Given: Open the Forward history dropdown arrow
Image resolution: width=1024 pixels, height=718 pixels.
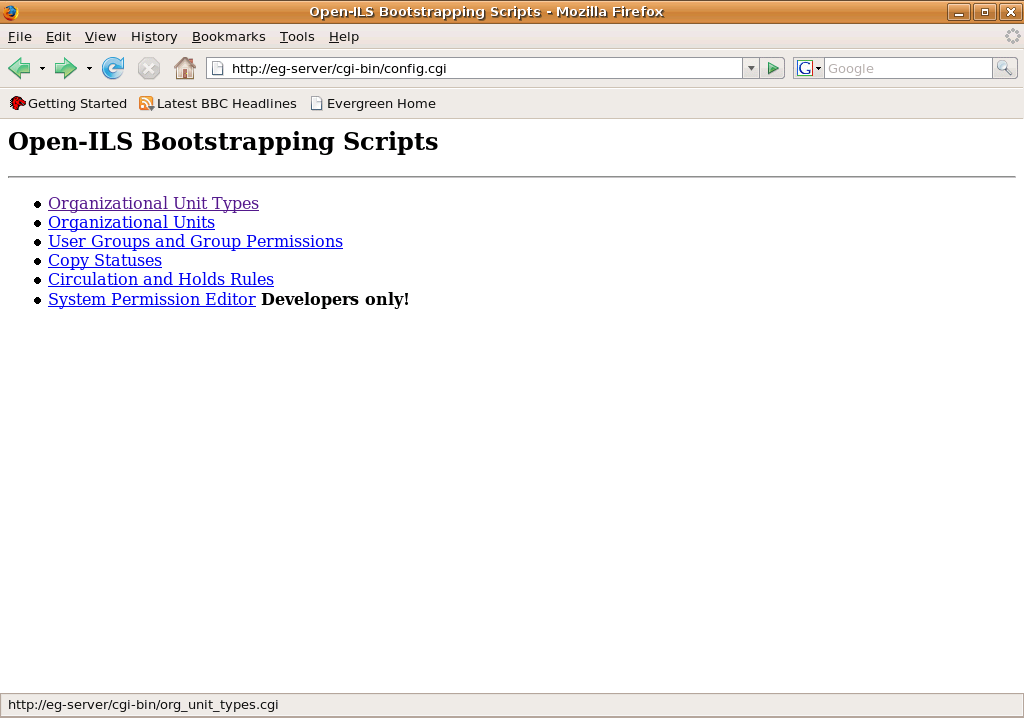Looking at the screenshot, I should tap(89, 69).
